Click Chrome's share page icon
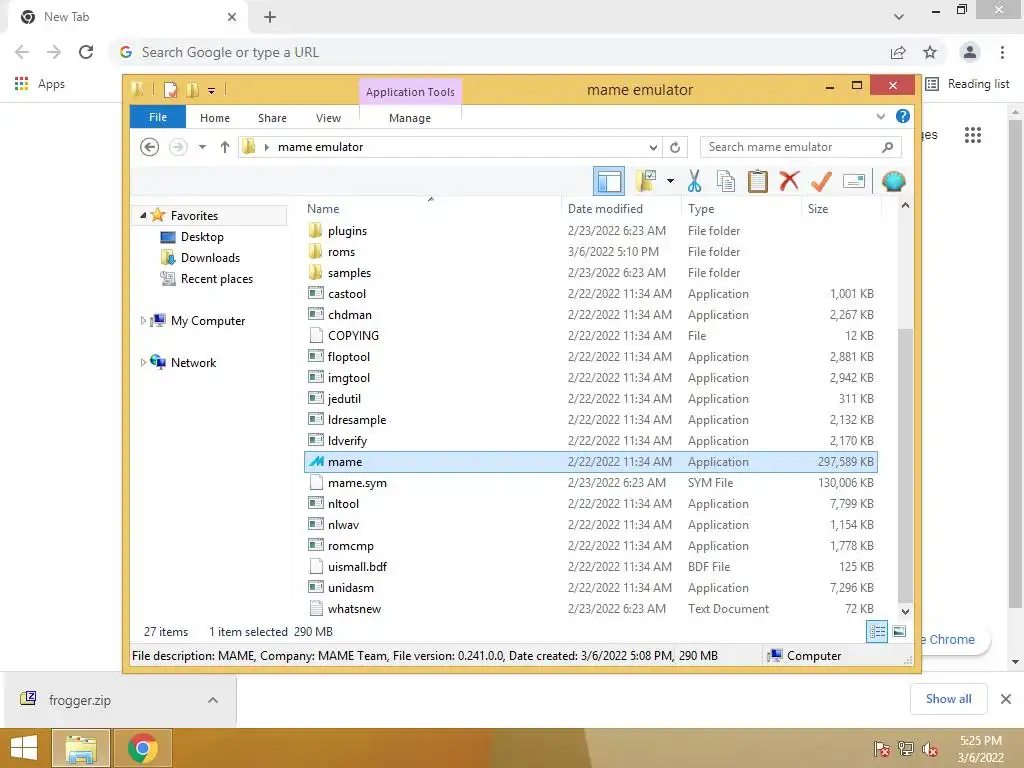1024x768 pixels. point(898,52)
